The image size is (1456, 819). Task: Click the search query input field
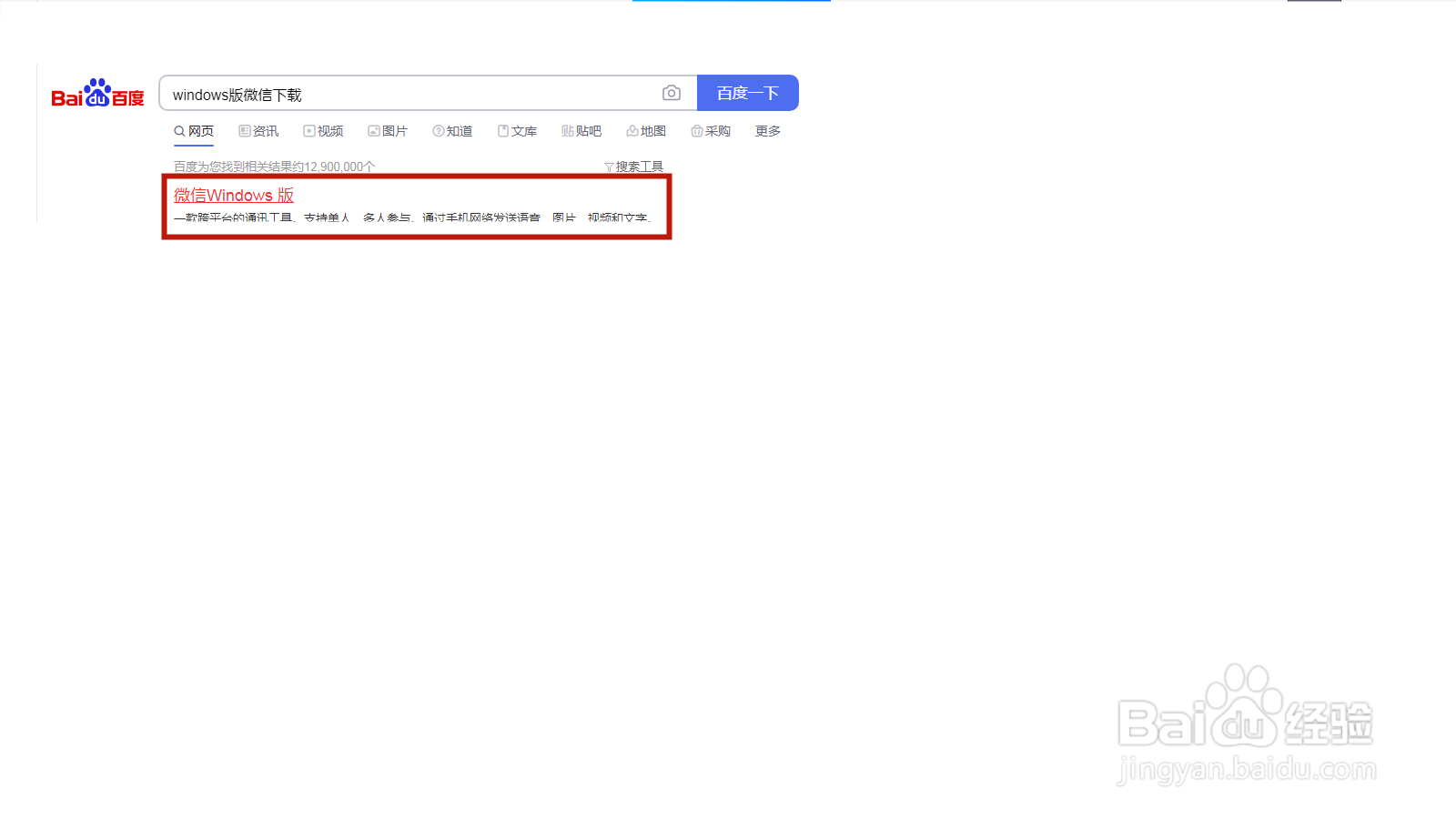409,94
